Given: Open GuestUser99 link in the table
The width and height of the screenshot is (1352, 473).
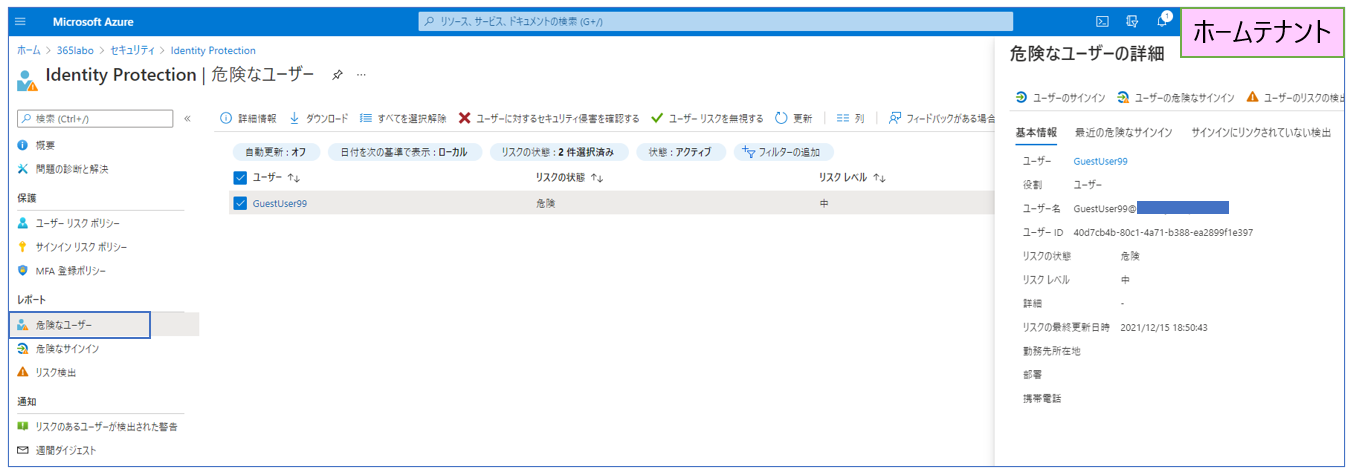Looking at the screenshot, I should click(279, 203).
